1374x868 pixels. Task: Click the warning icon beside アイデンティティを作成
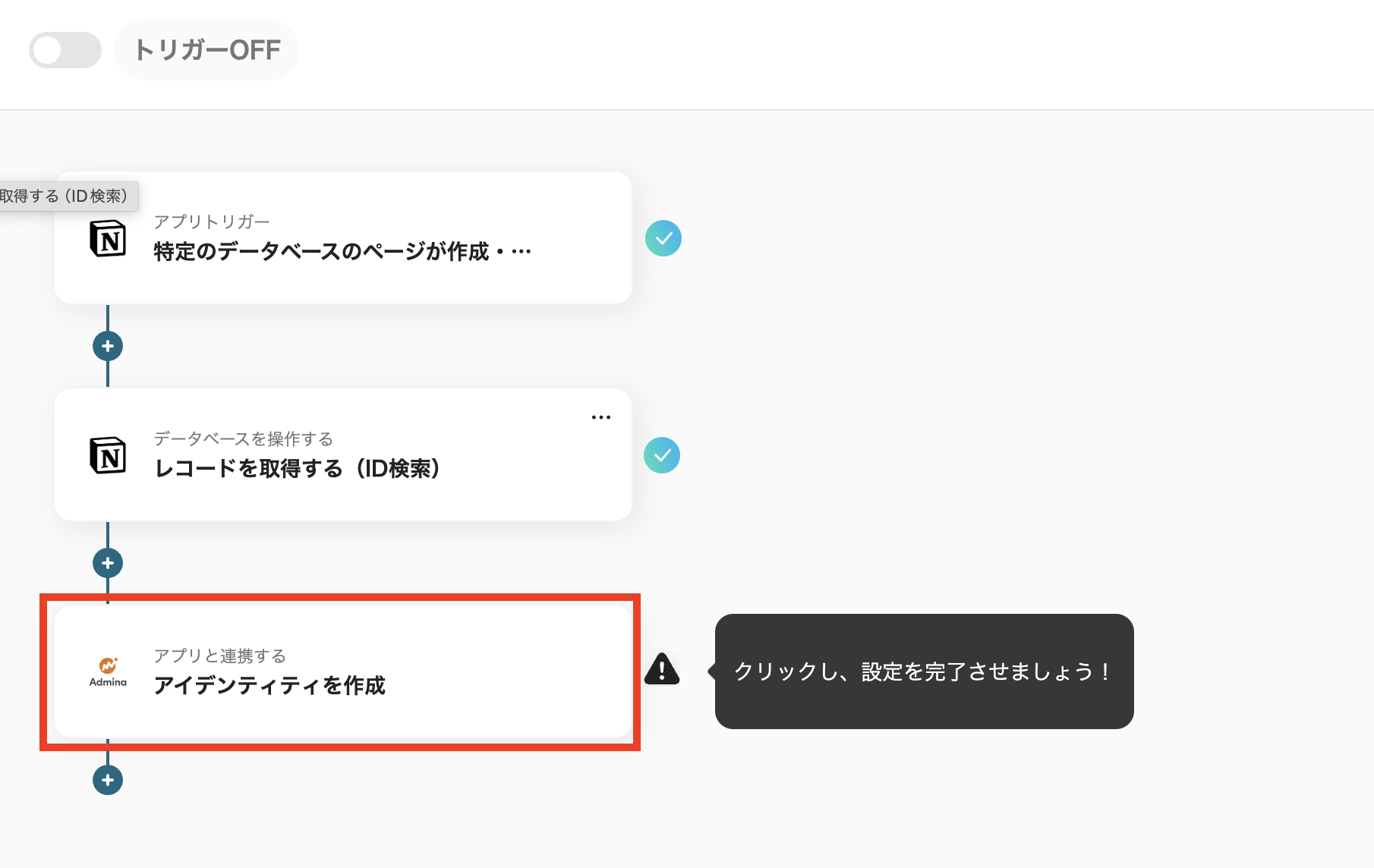coord(661,670)
